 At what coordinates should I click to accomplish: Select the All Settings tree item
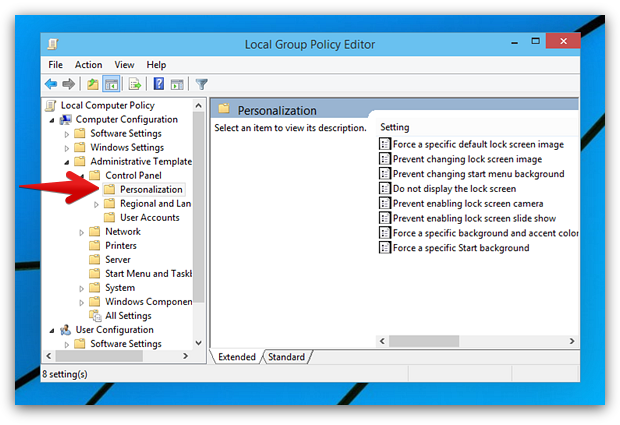click(x=128, y=316)
